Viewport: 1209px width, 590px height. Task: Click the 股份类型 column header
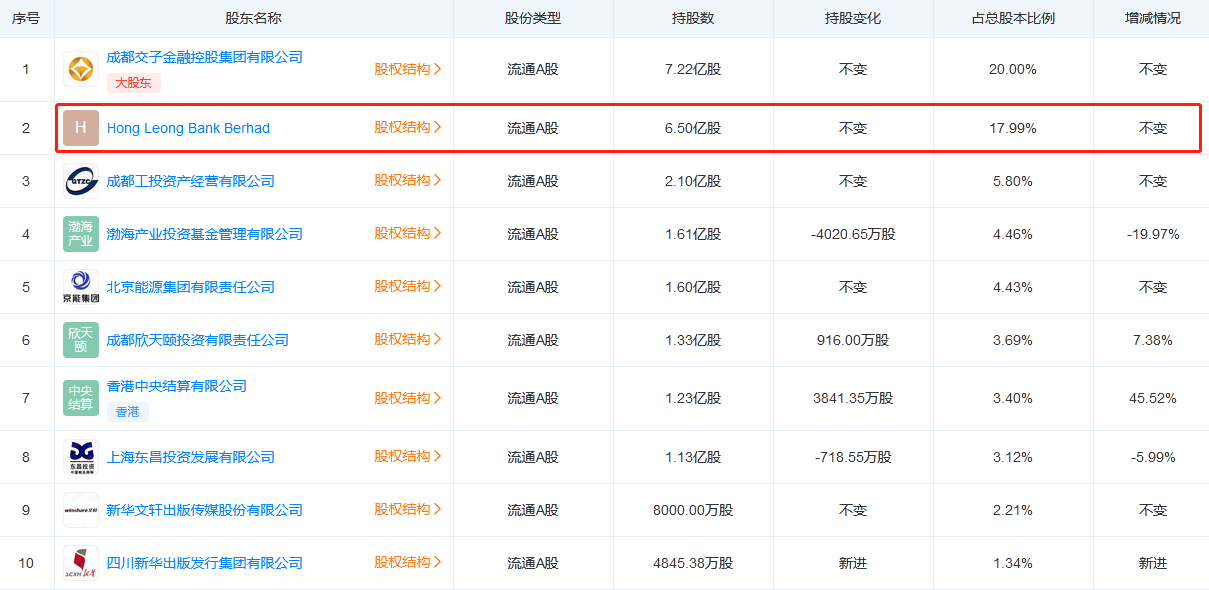pos(533,19)
